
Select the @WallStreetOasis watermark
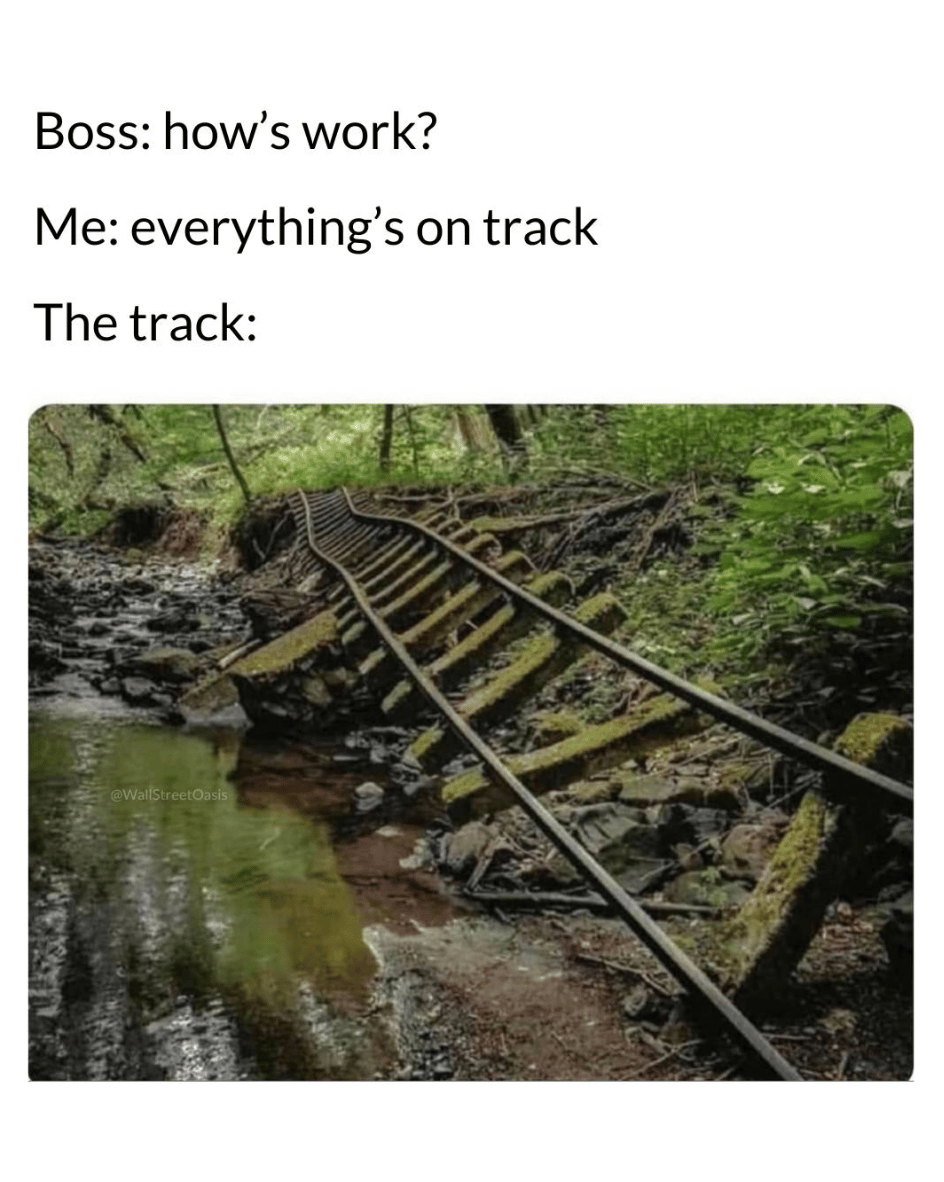click(x=168, y=795)
